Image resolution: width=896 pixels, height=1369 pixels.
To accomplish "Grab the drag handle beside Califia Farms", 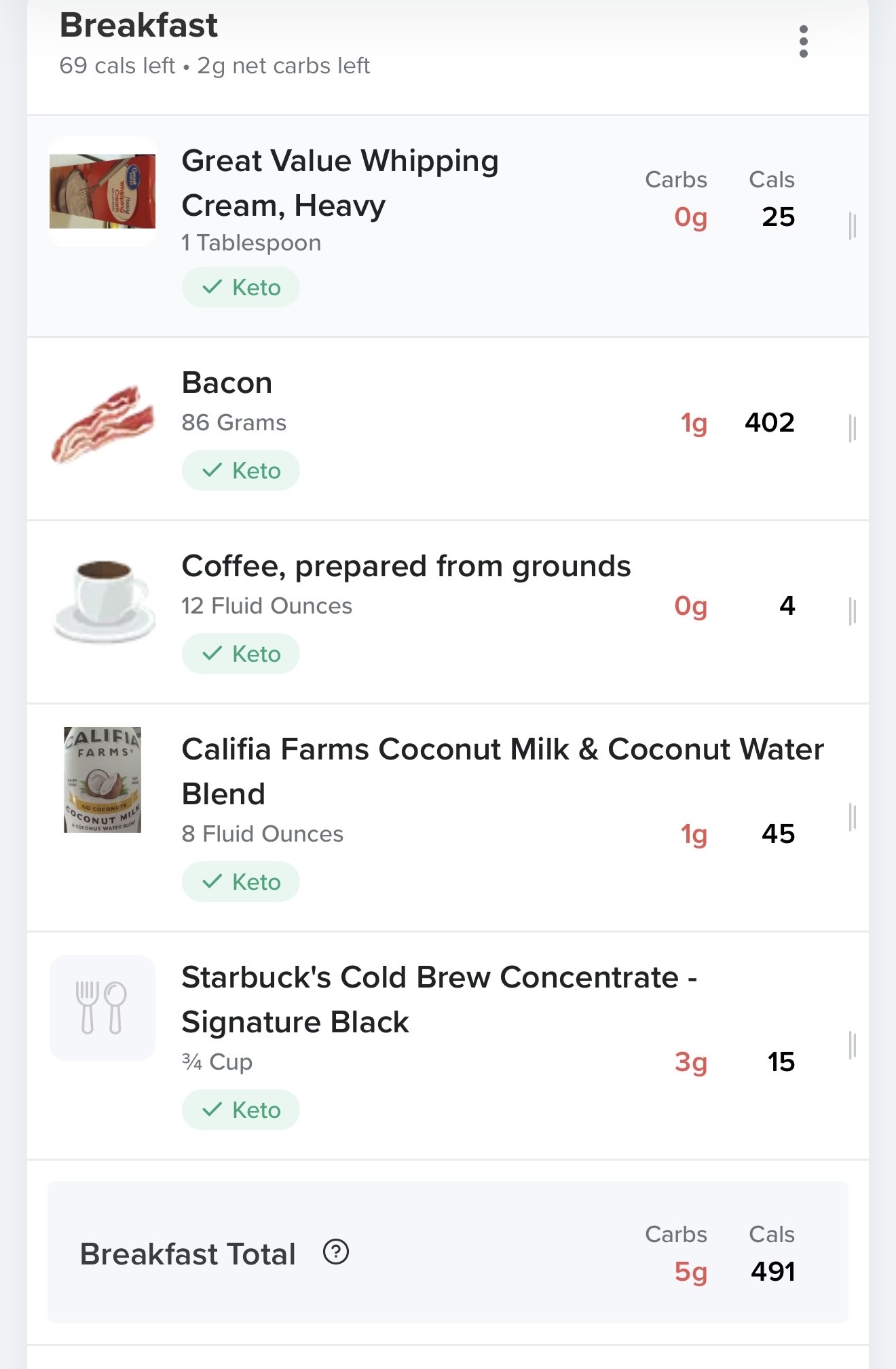I will coord(853,817).
